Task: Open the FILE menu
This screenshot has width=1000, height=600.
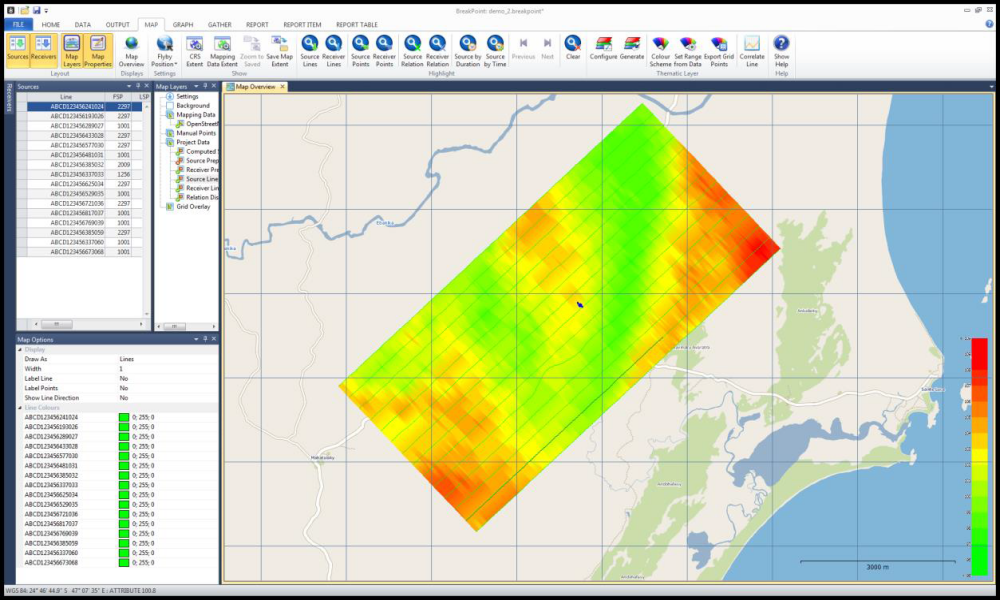Action: pos(17,23)
